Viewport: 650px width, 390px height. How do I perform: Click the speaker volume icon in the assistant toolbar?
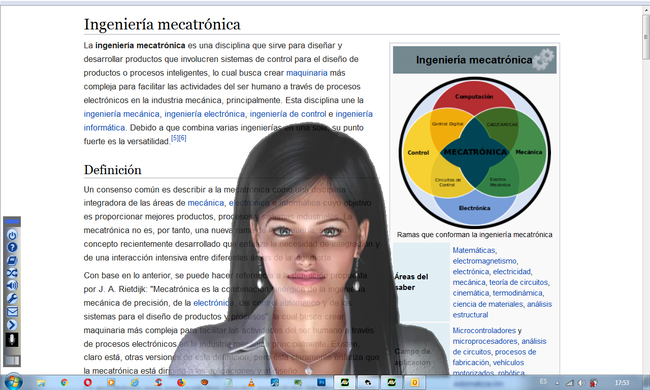pos(12,286)
